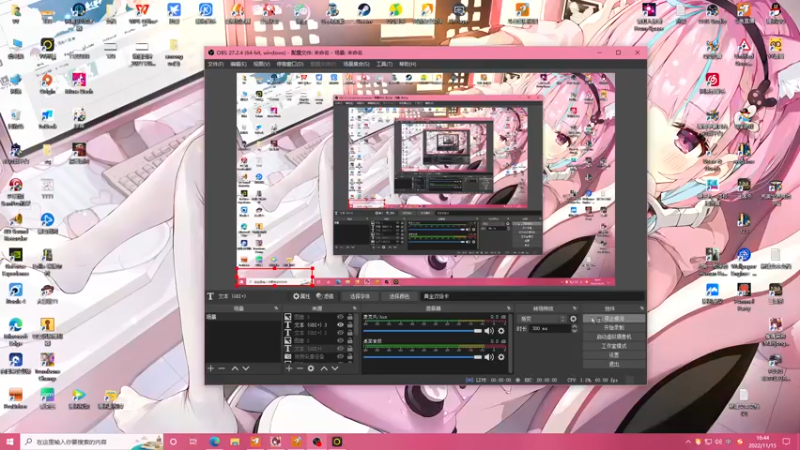Click the 退出 button in controls

(x=614, y=364)
